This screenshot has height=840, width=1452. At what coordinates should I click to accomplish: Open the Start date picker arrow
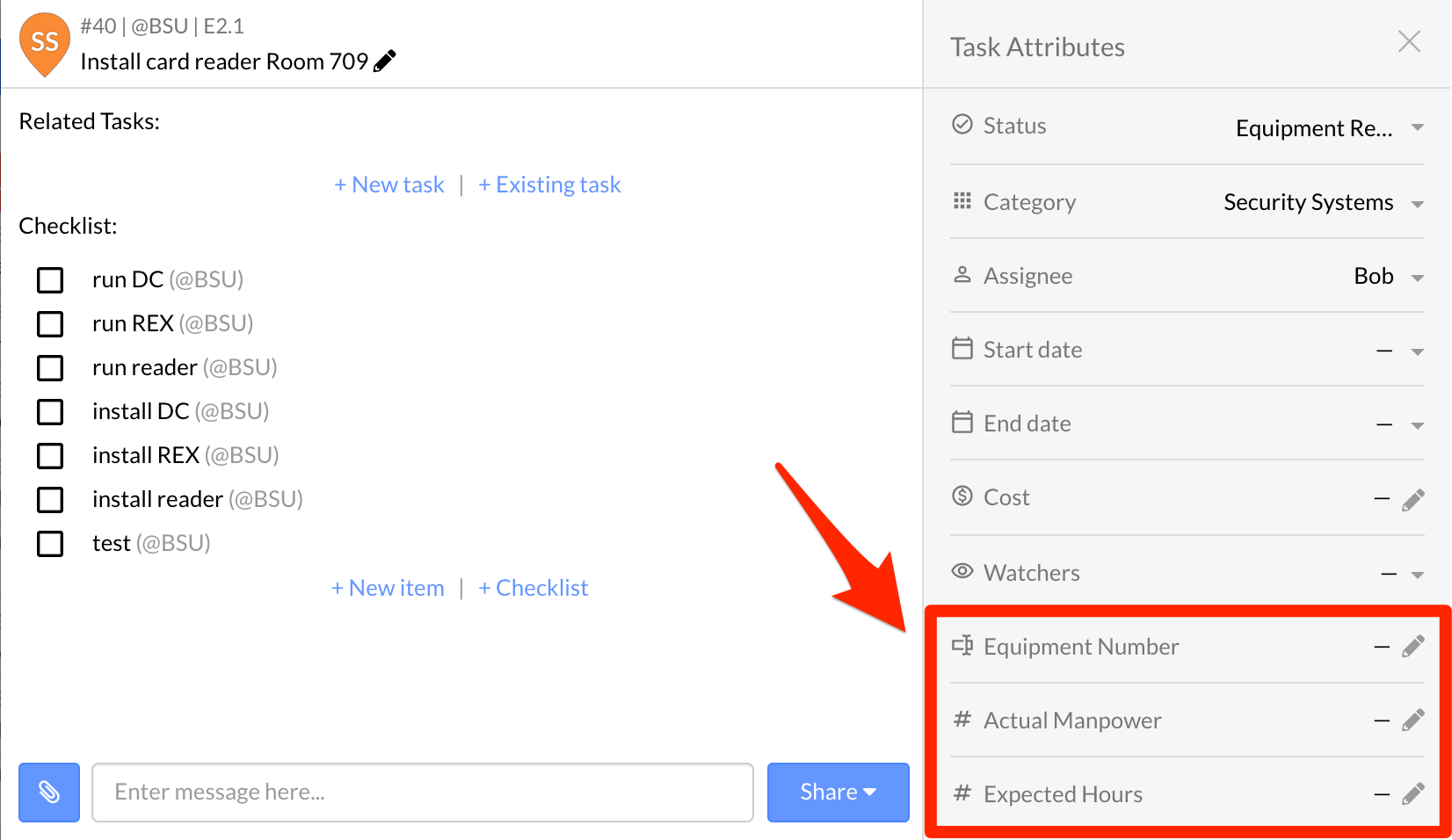1417,351
